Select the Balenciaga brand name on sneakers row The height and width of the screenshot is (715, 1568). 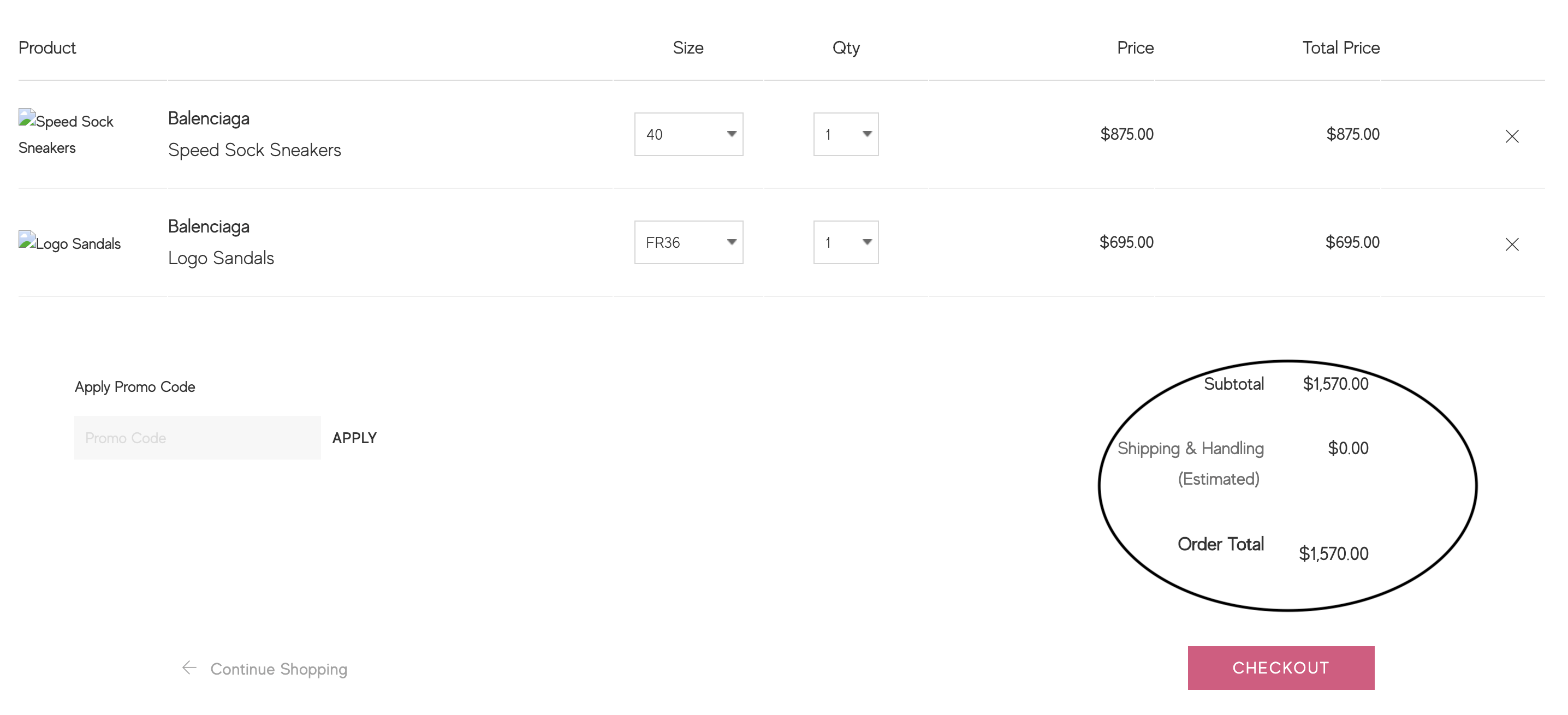208,118
